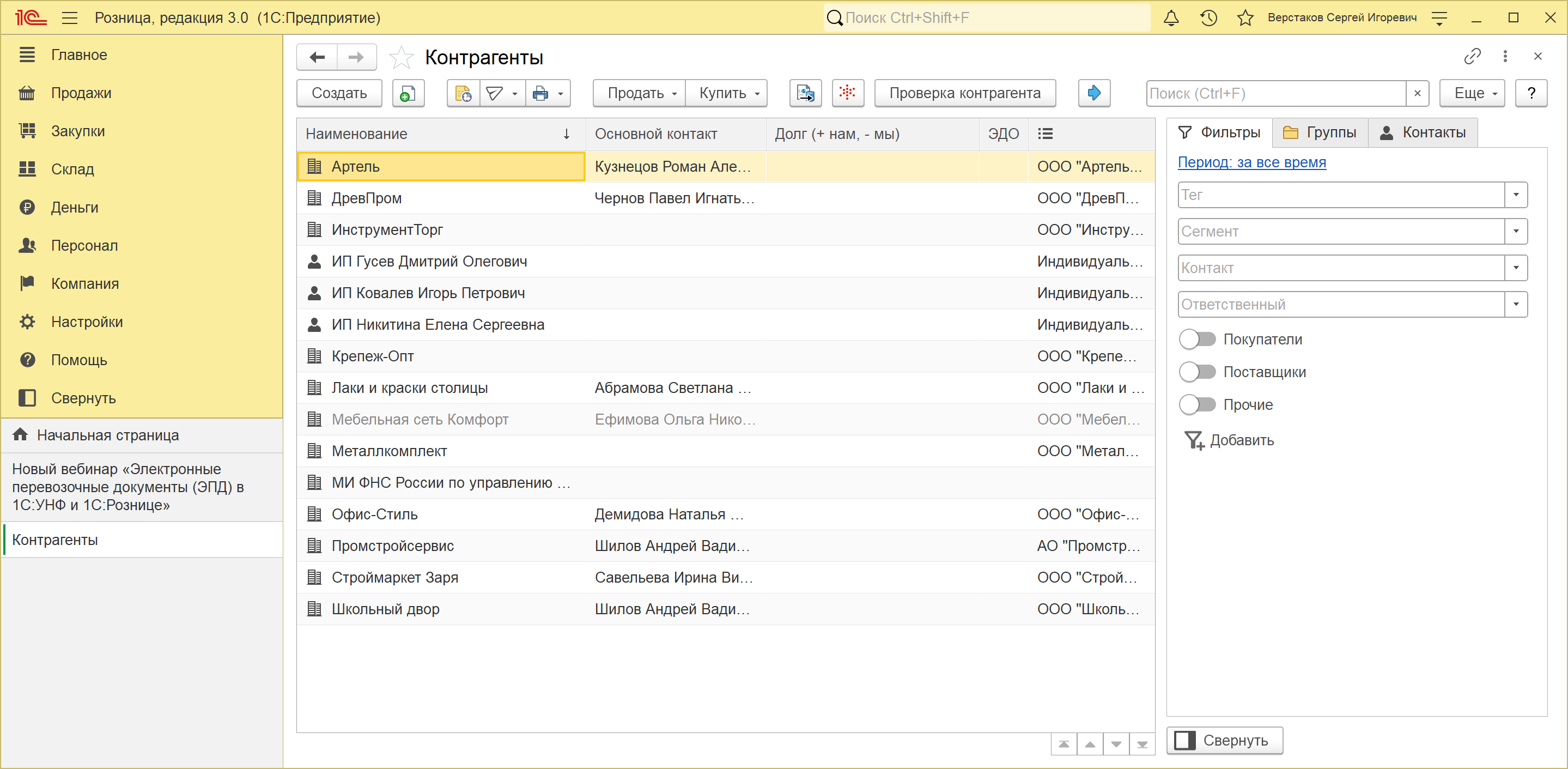
Task: Open notifications bell icon
Action: pos(1171,17)
